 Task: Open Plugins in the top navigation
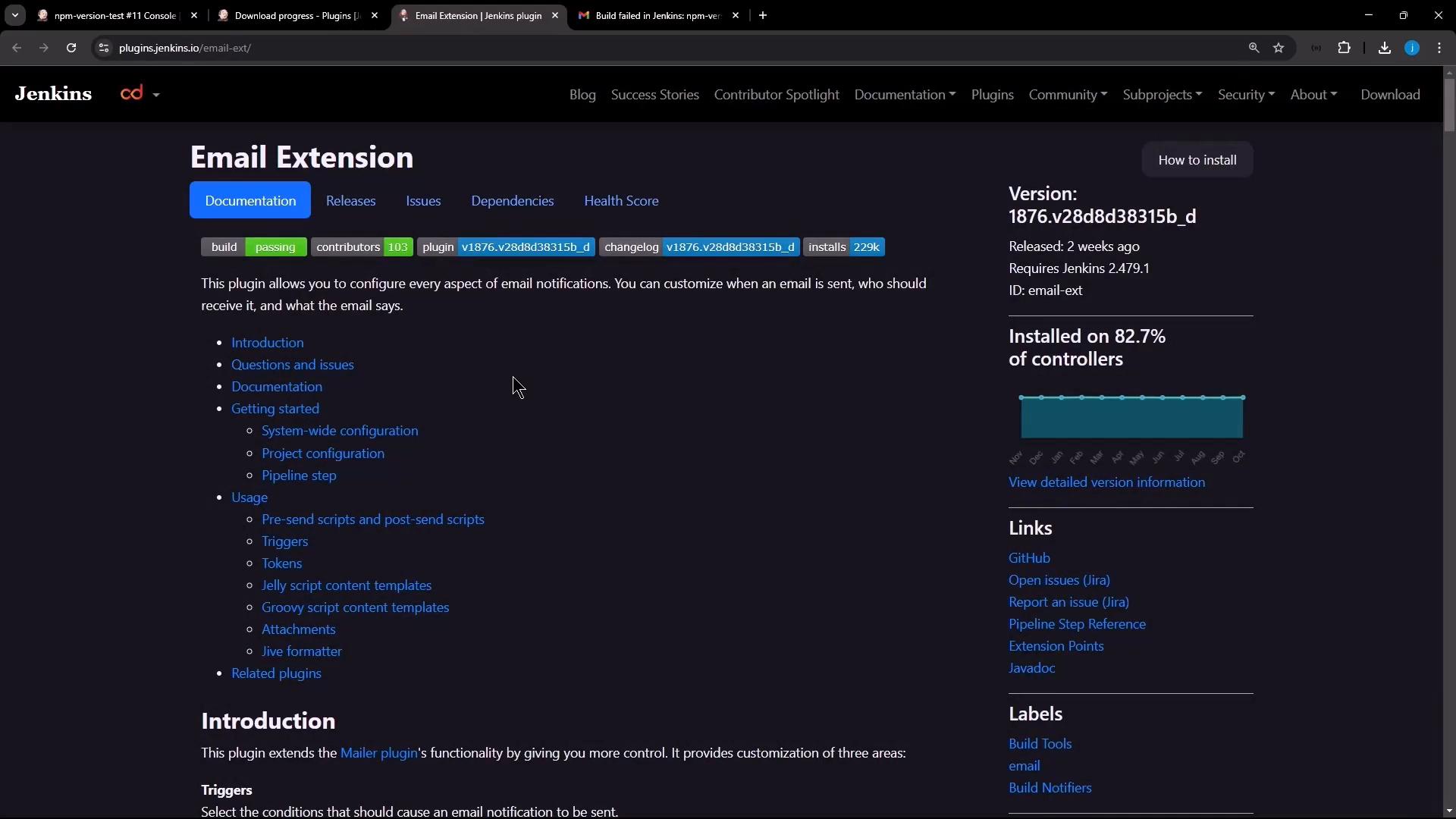[992, 95]
